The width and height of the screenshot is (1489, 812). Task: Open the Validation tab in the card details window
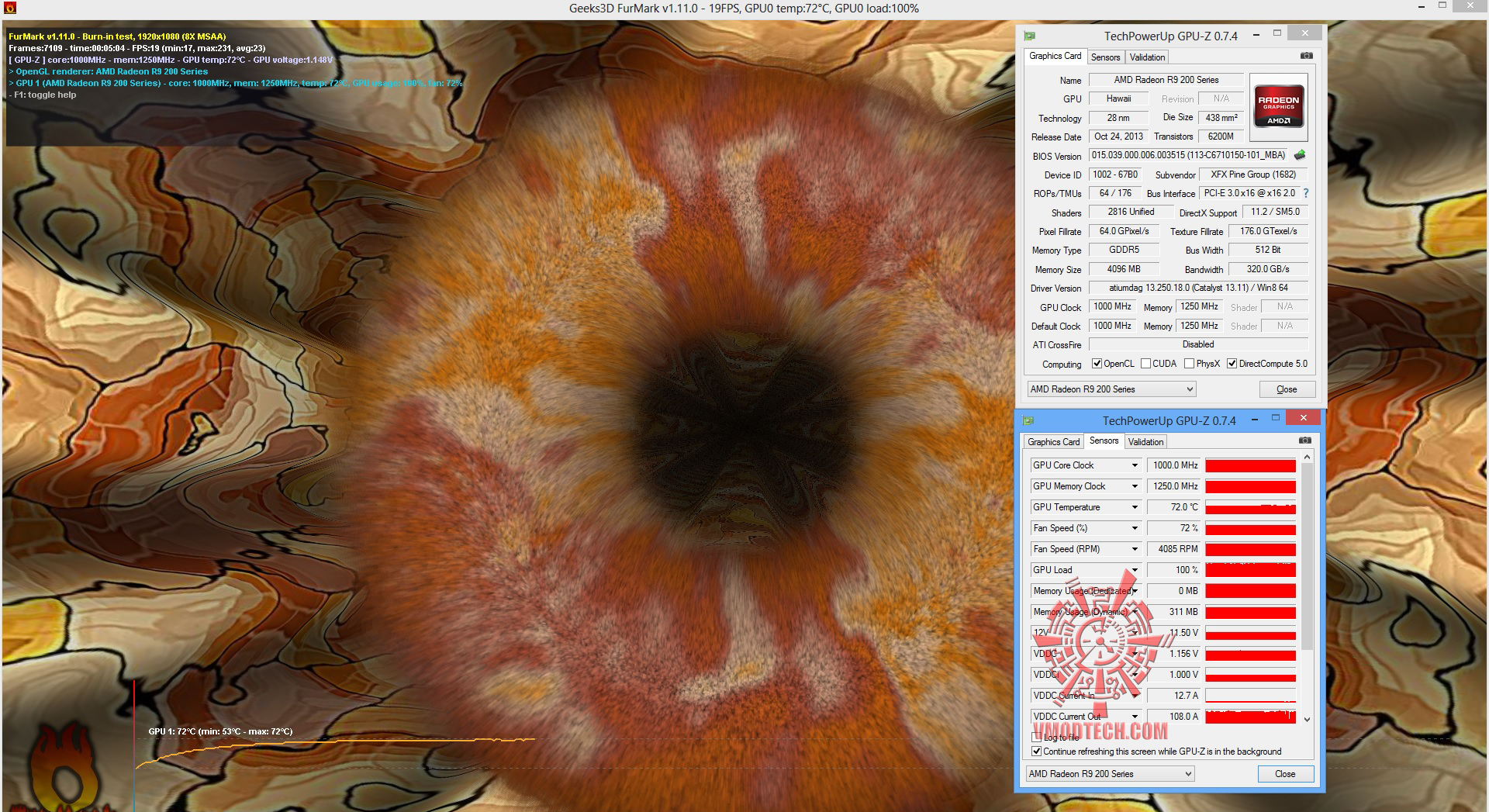click(x=1147, y=57)
